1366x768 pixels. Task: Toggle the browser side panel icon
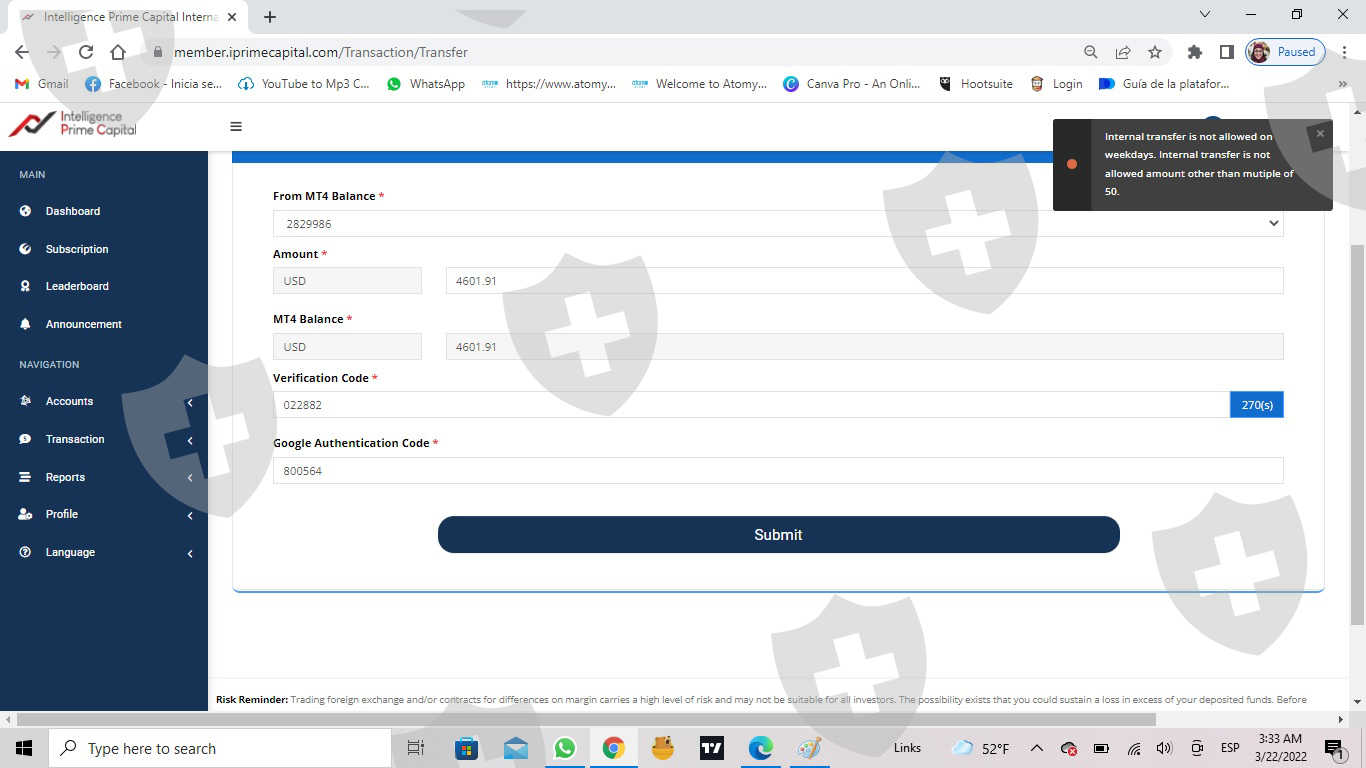(x=1226, y=52)
